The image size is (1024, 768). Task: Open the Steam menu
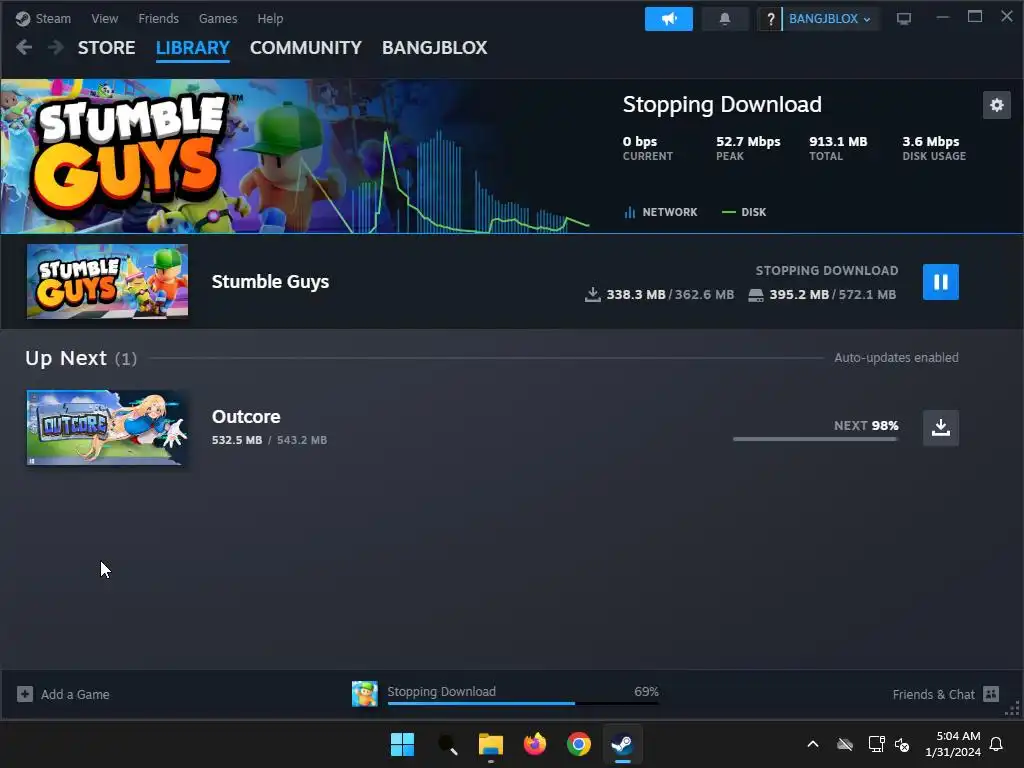[x=53, y=18]
